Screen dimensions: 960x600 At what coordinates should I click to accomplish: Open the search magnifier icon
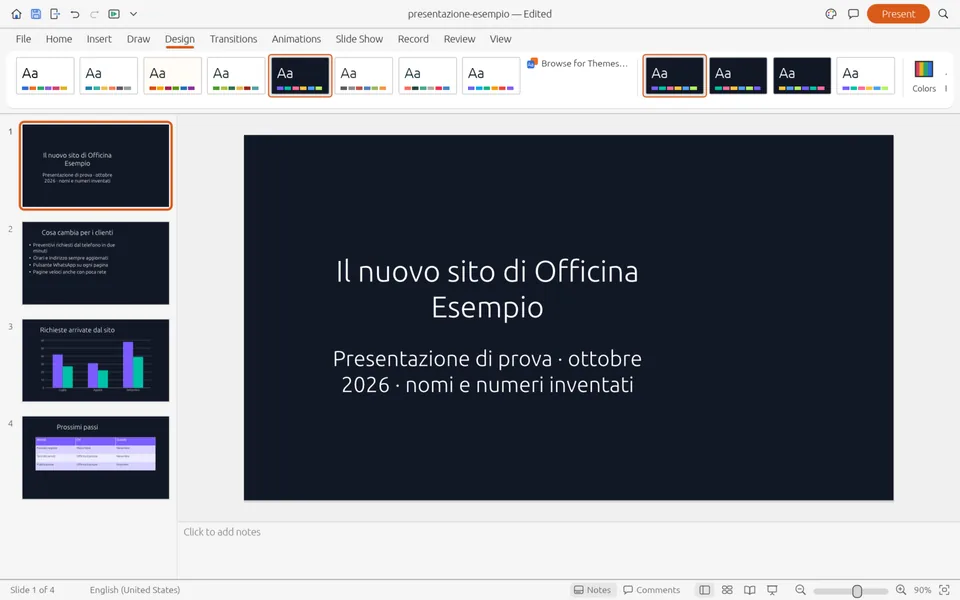(x=943, y=13)
